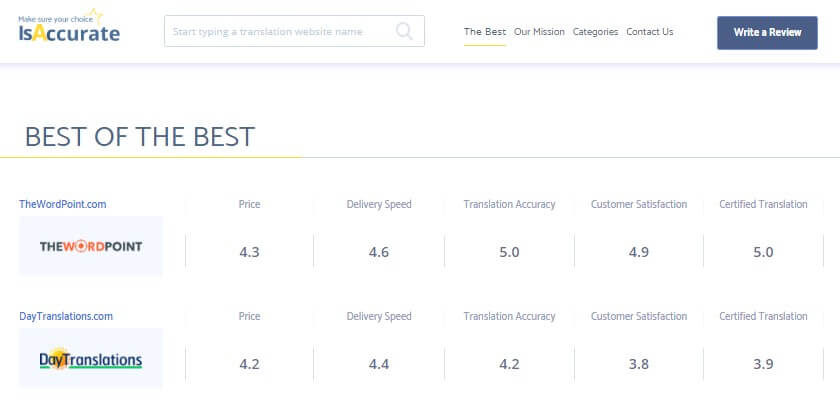Click the BEST OF THE BEST heading

pos(139,137)
